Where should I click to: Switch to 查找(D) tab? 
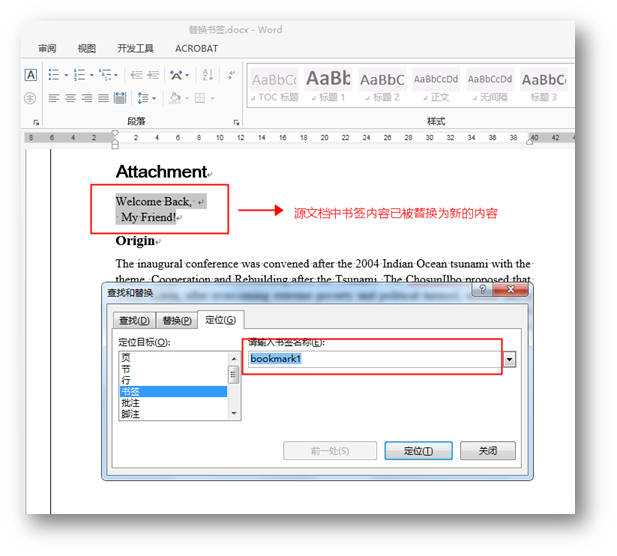coord(134,321)
